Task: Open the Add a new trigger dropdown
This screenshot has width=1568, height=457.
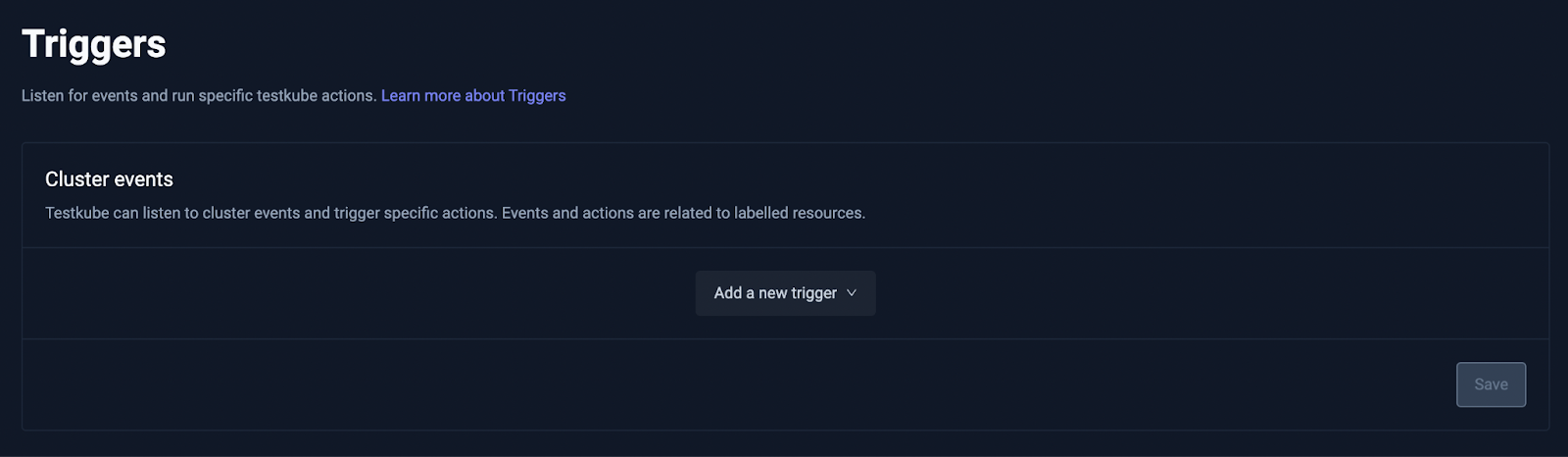Action: (785, 293)
